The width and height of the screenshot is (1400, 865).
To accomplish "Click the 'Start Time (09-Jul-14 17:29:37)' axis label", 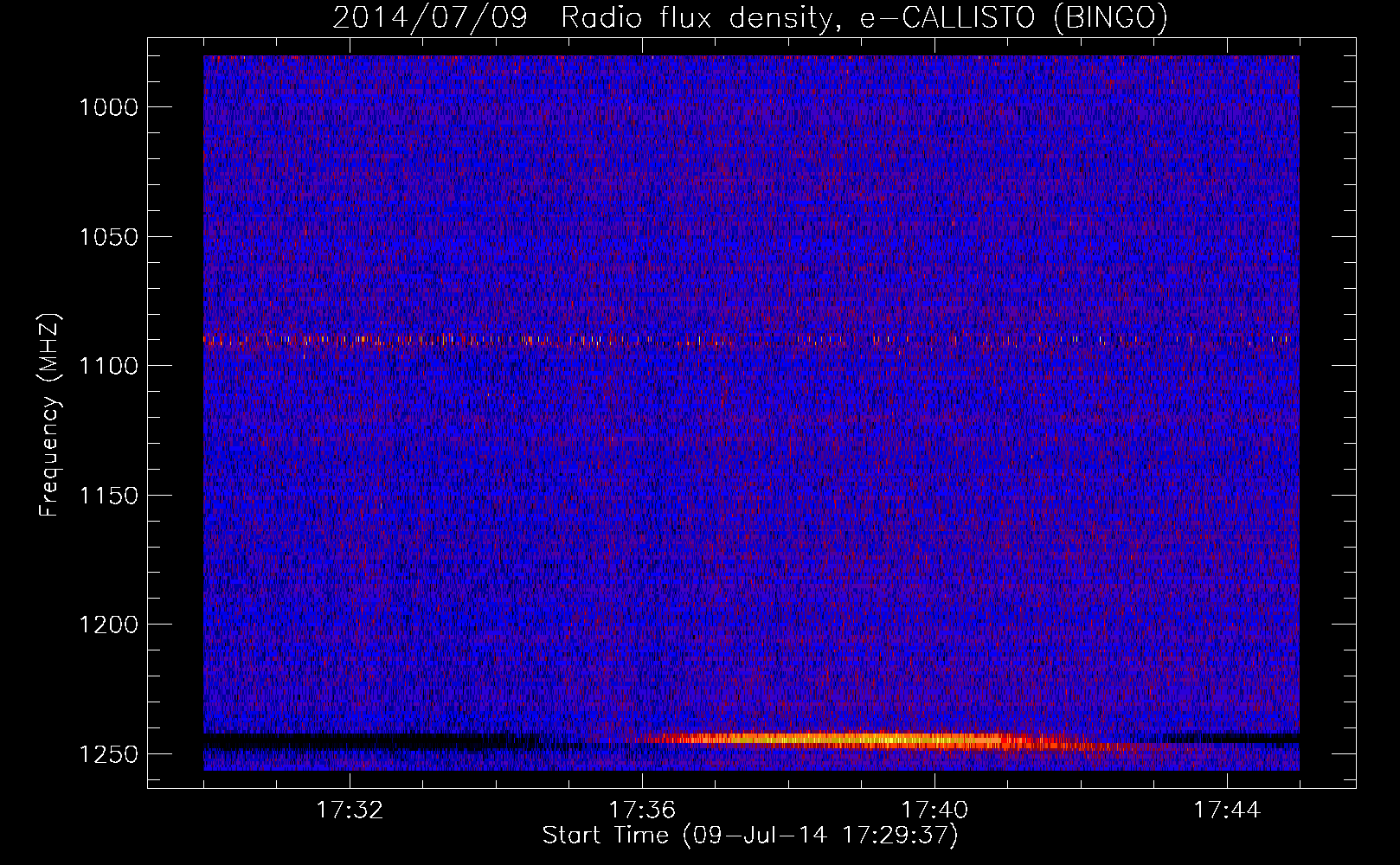I will 750,836.
